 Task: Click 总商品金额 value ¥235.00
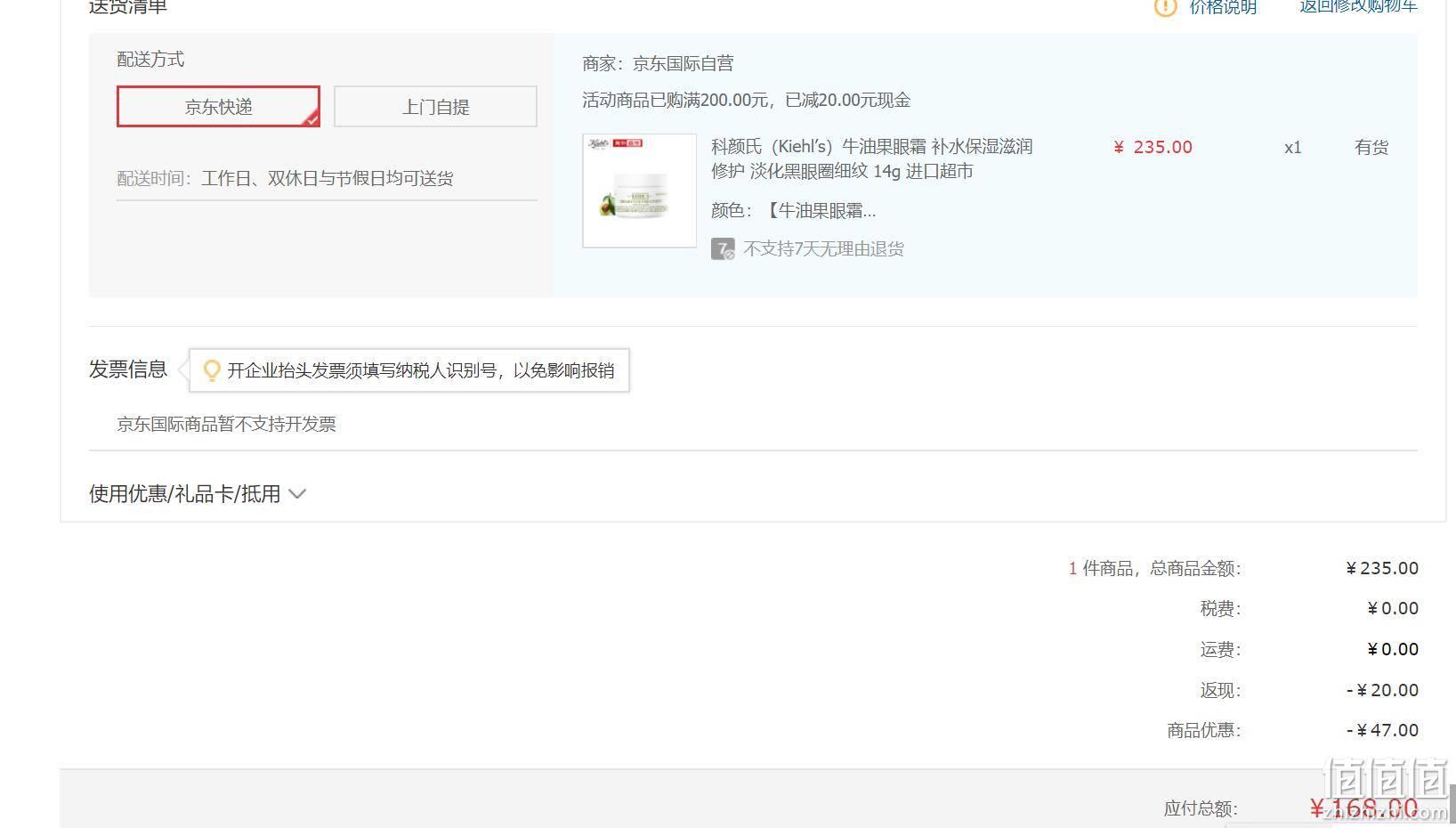tap(1382, 568)
